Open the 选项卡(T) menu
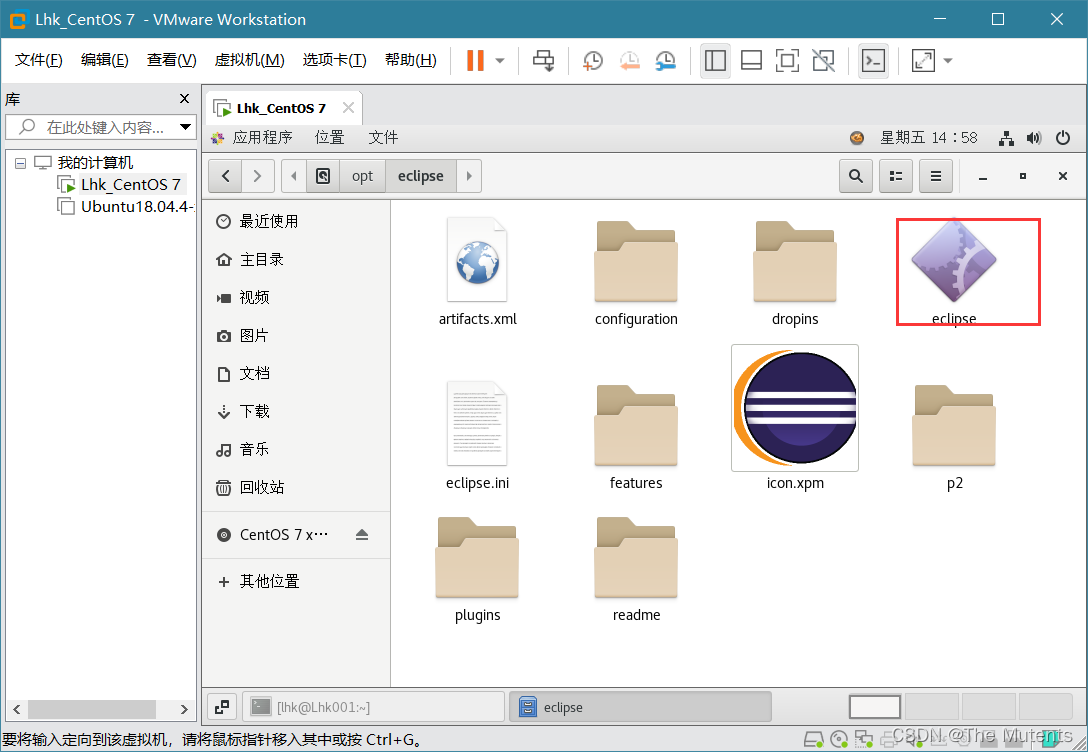 [x=334, y=60]
